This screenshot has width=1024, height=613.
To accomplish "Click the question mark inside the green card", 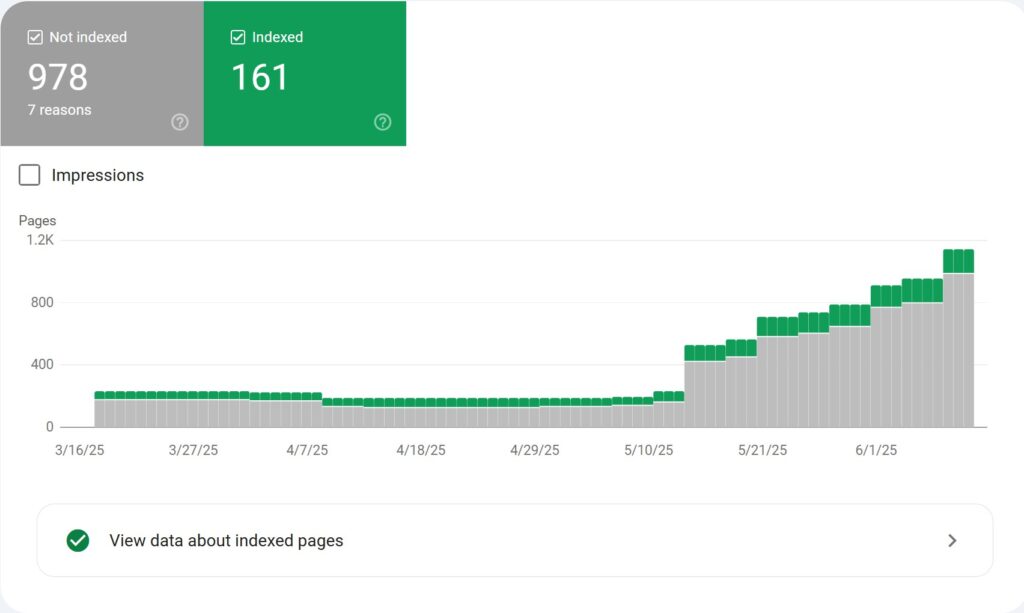I will [x=383, y=122].
